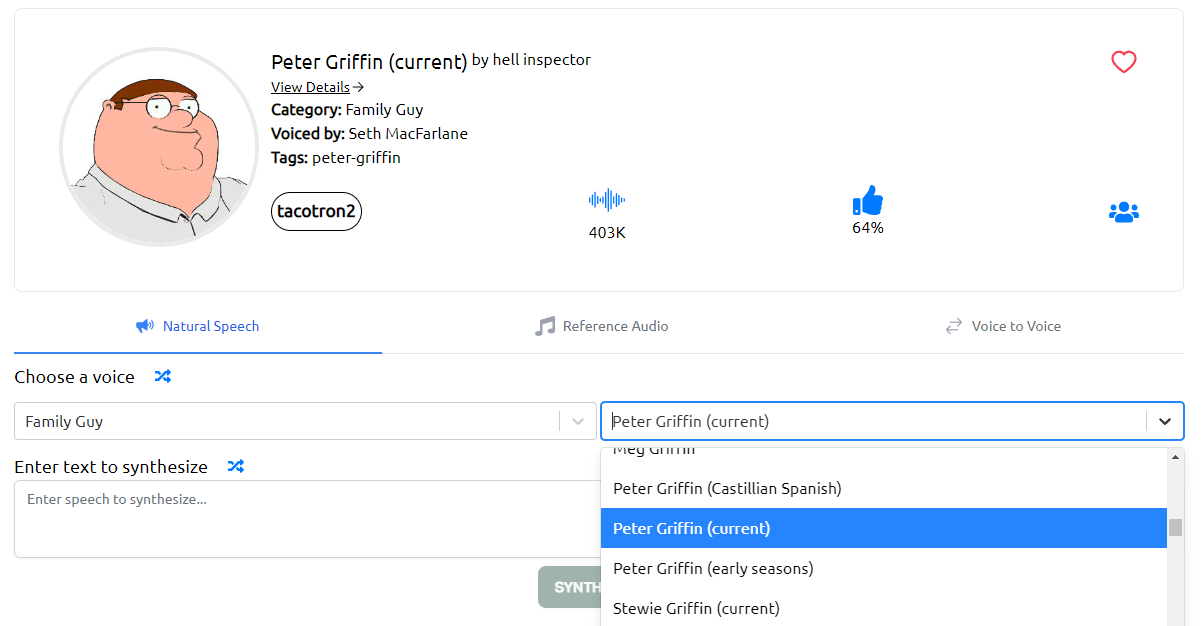Click the peter-griffin tag text
Screen dimensions: 1203x626
tap(356, 158)
